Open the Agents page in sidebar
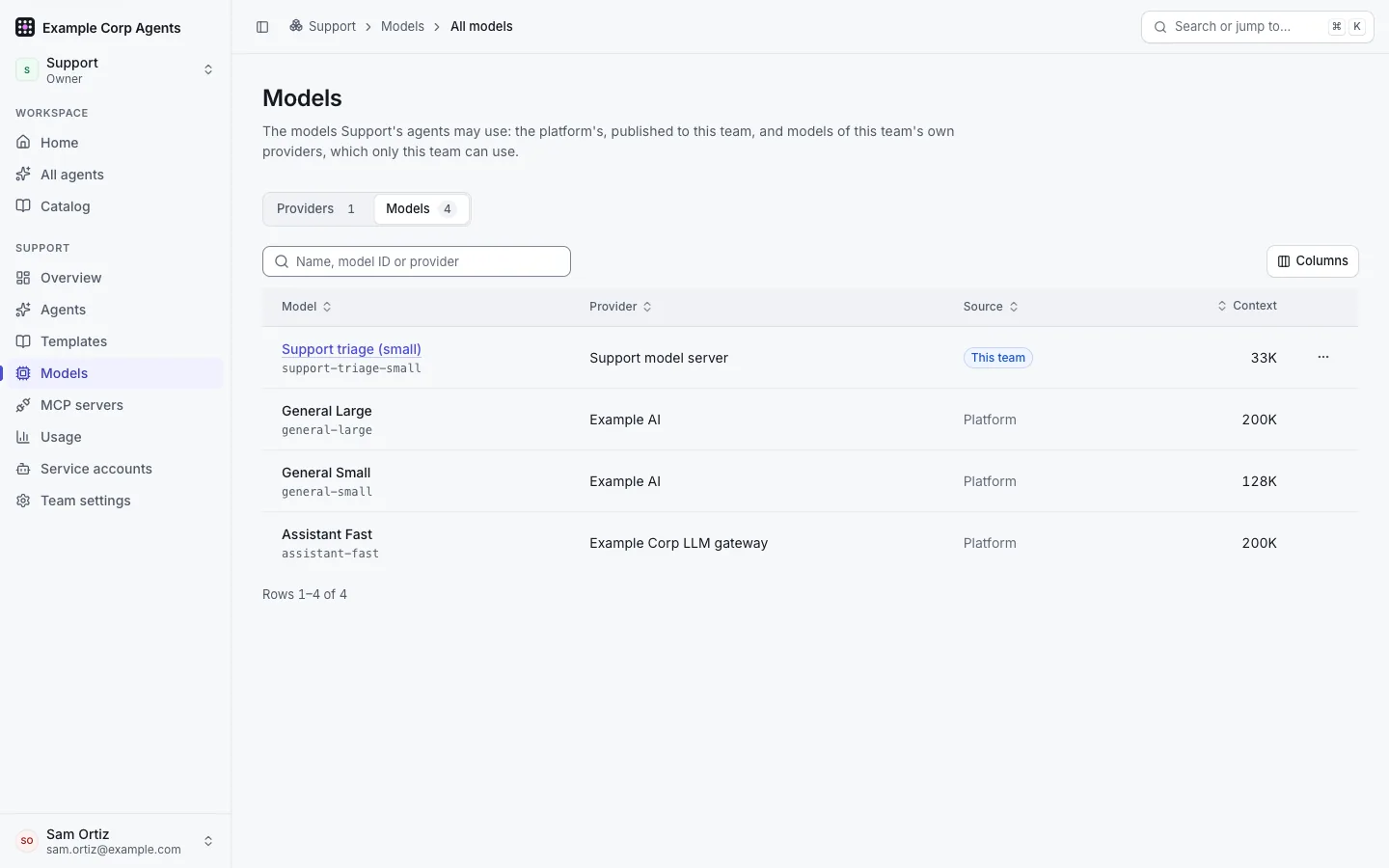 pos(116,310)
